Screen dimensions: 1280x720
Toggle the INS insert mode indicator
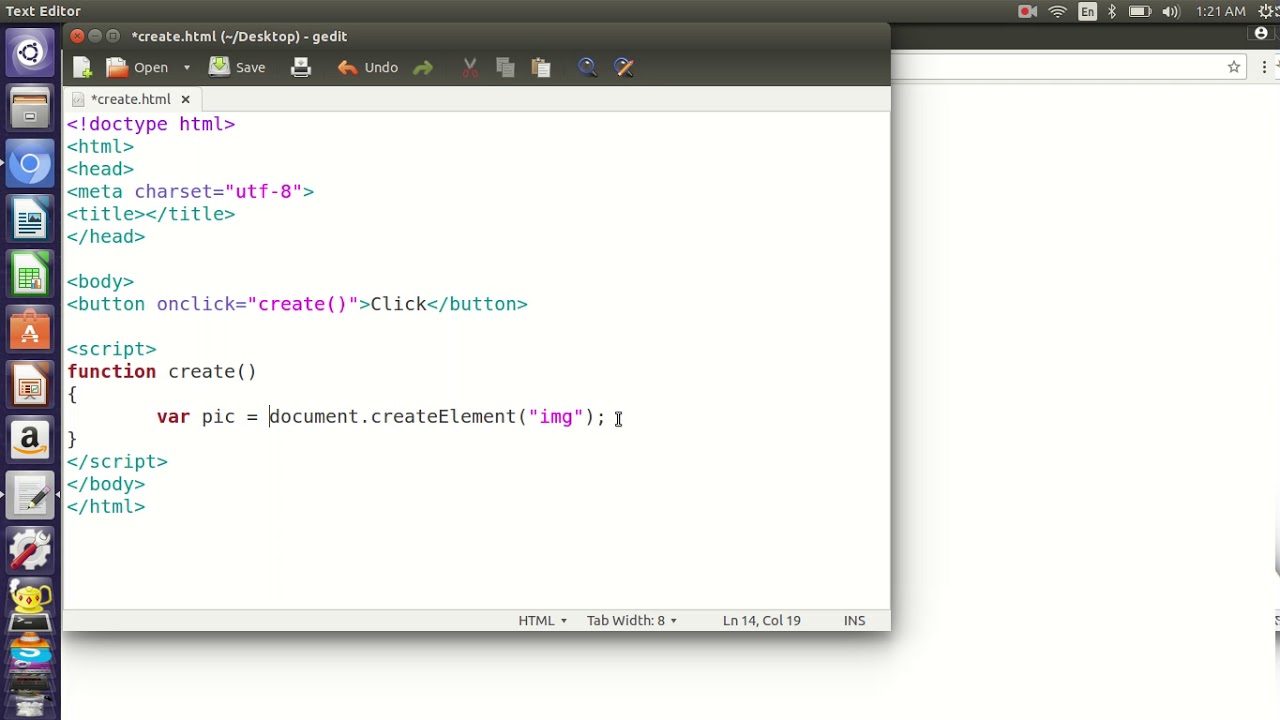[x=854, y=621]
